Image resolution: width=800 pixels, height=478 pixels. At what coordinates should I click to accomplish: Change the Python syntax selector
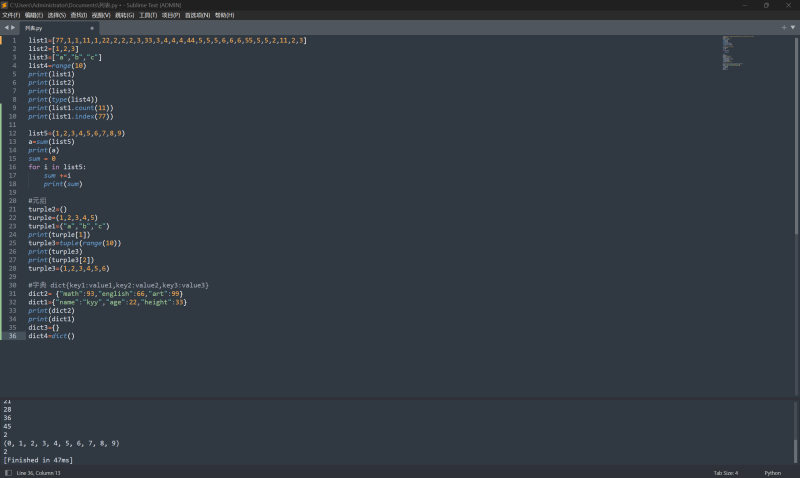(772, 472)
